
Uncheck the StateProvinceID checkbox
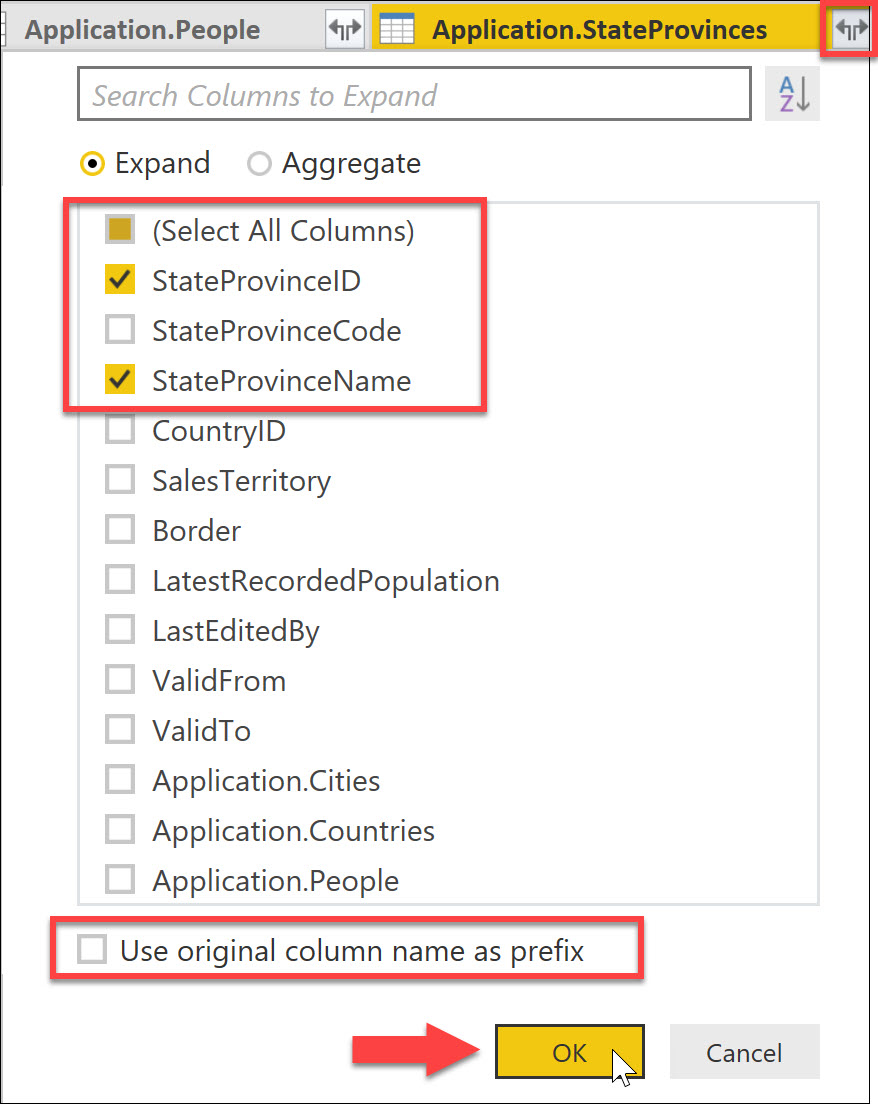[120, 280]
